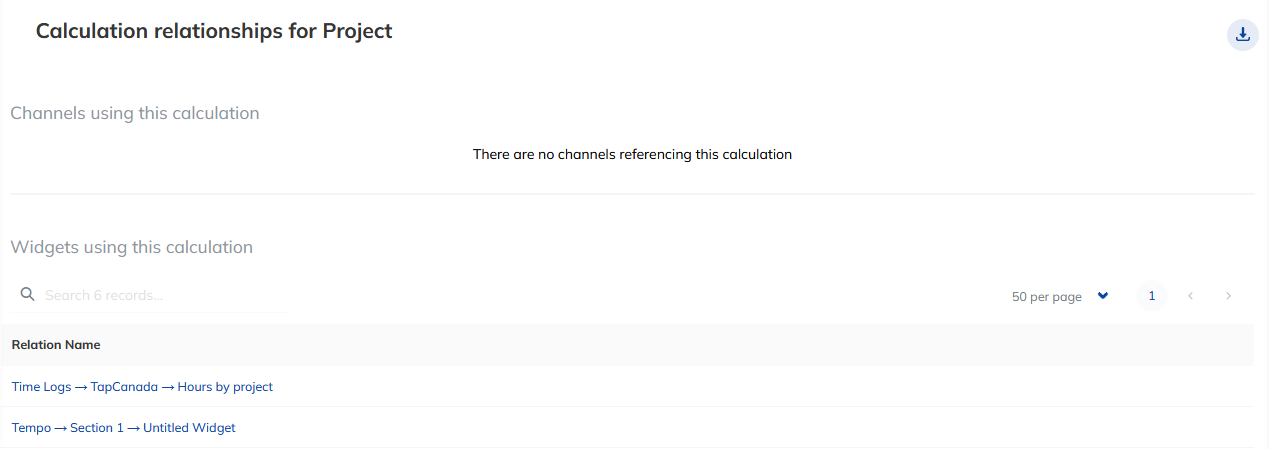
Task: Click the search magnifier icon
Action: (28, 295)
